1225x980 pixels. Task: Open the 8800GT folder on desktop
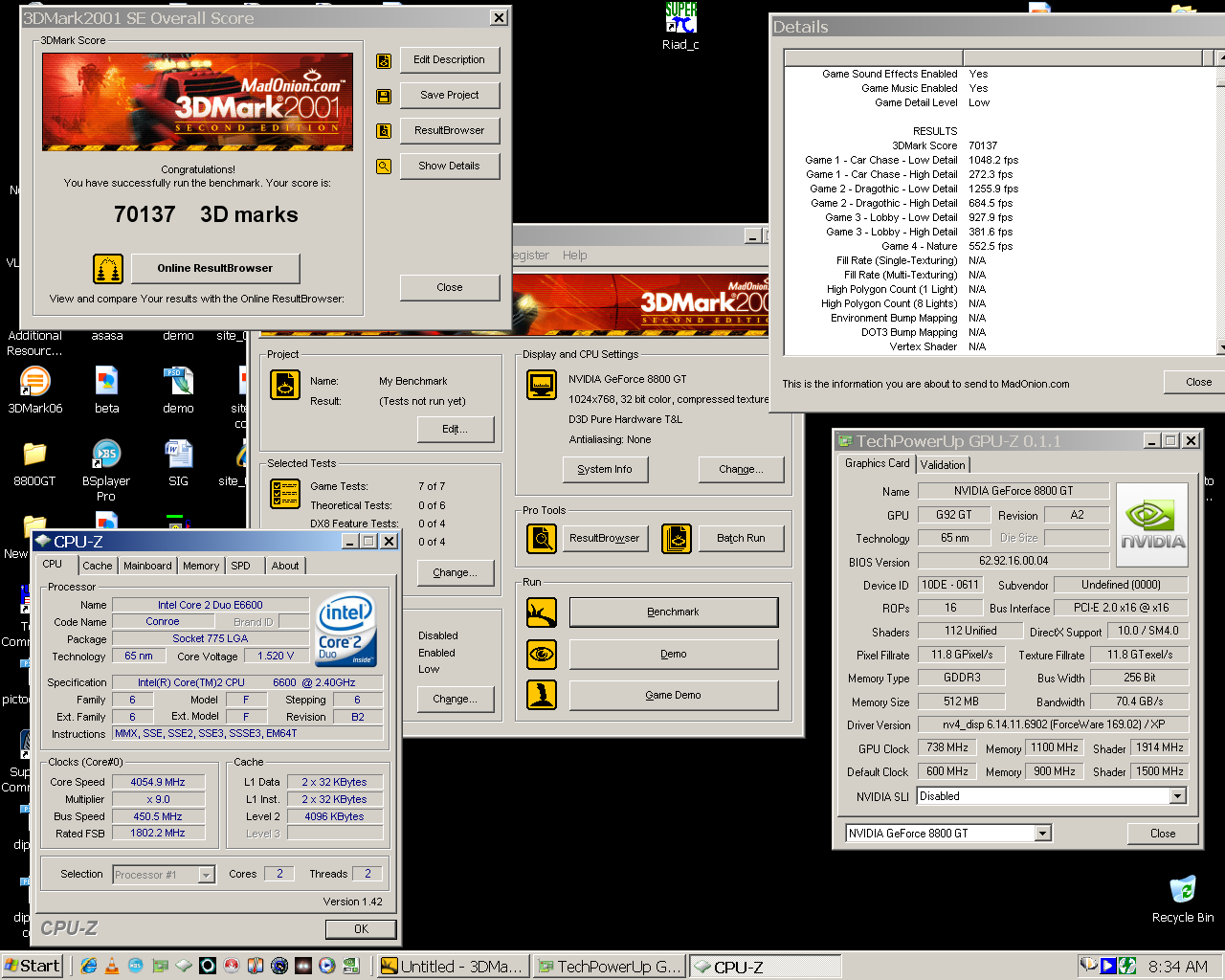(34, 463)
